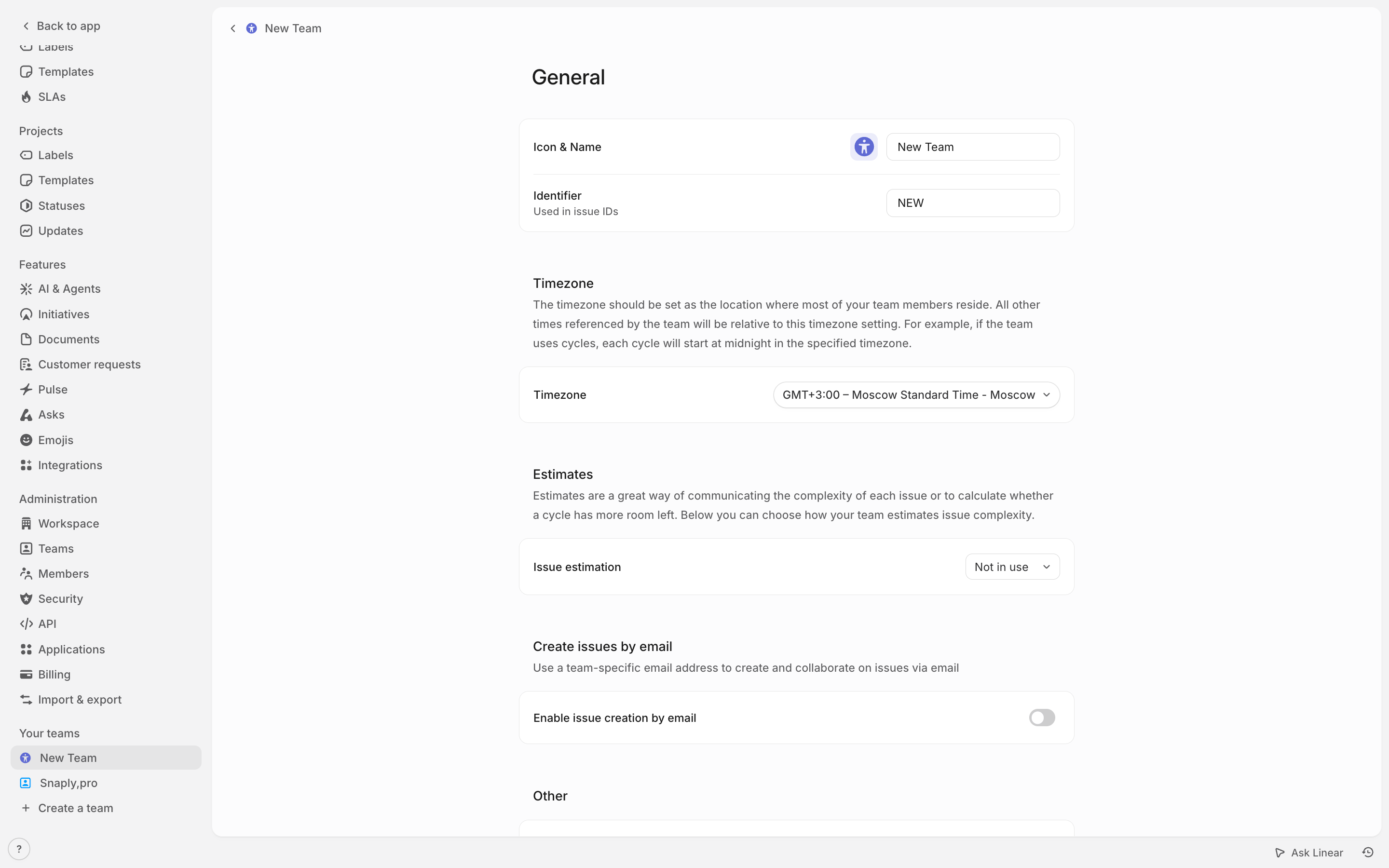Click the Workspace building icon
Screen dimensions: 1389x868
[26, 524]
